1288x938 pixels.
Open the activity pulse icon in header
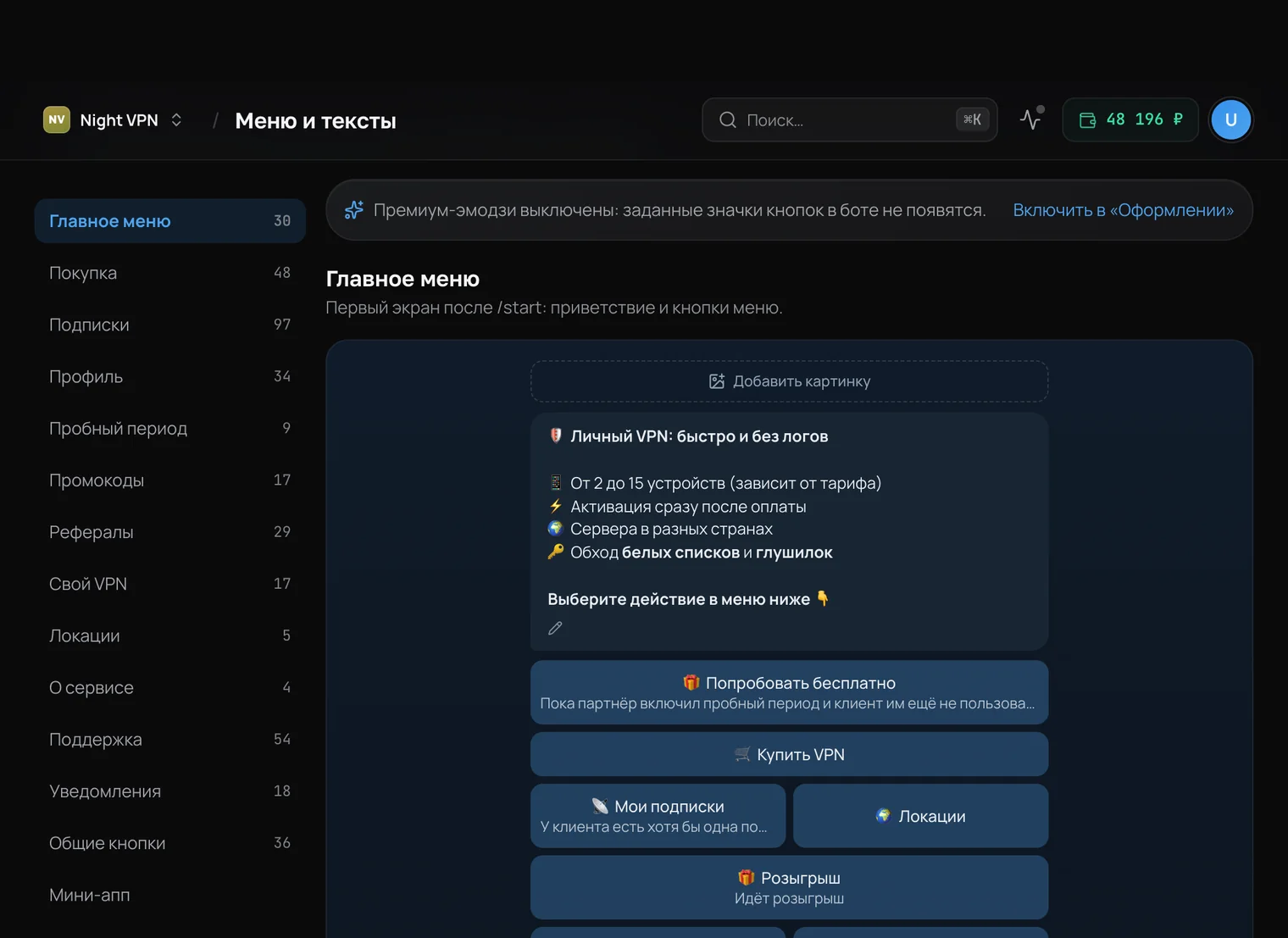point(1030,119)
